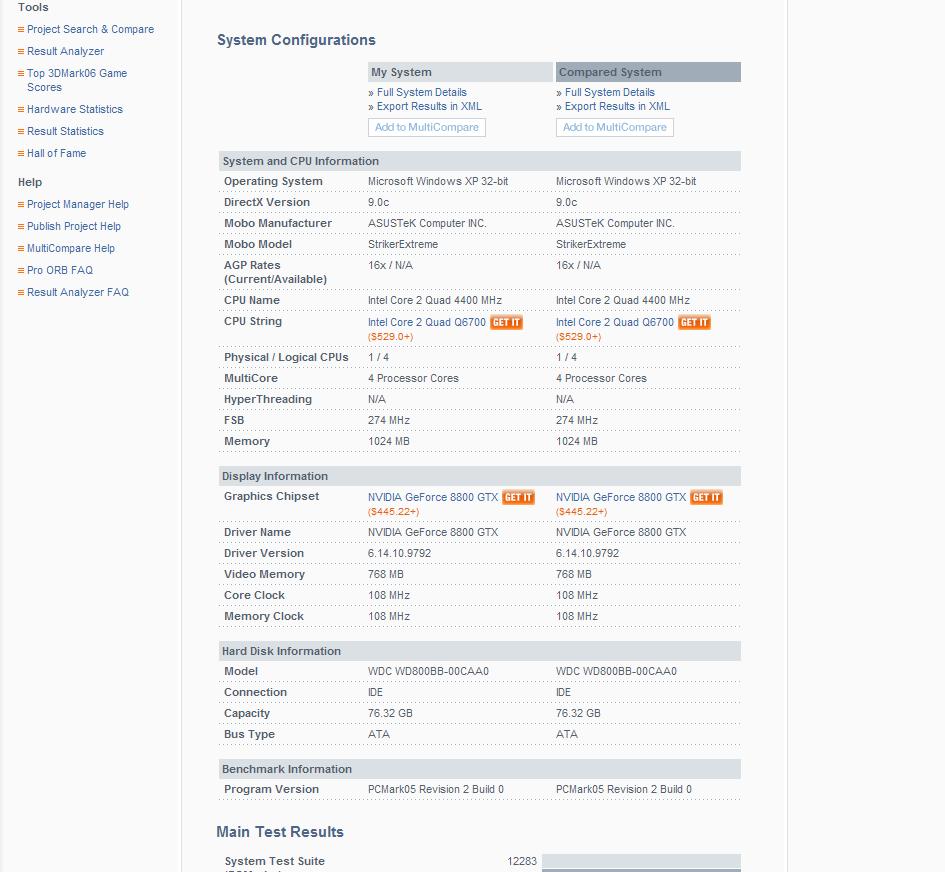Open Result Analyzer FAQ link
This screenshot has height=872, width=945.
coord(78,292)
